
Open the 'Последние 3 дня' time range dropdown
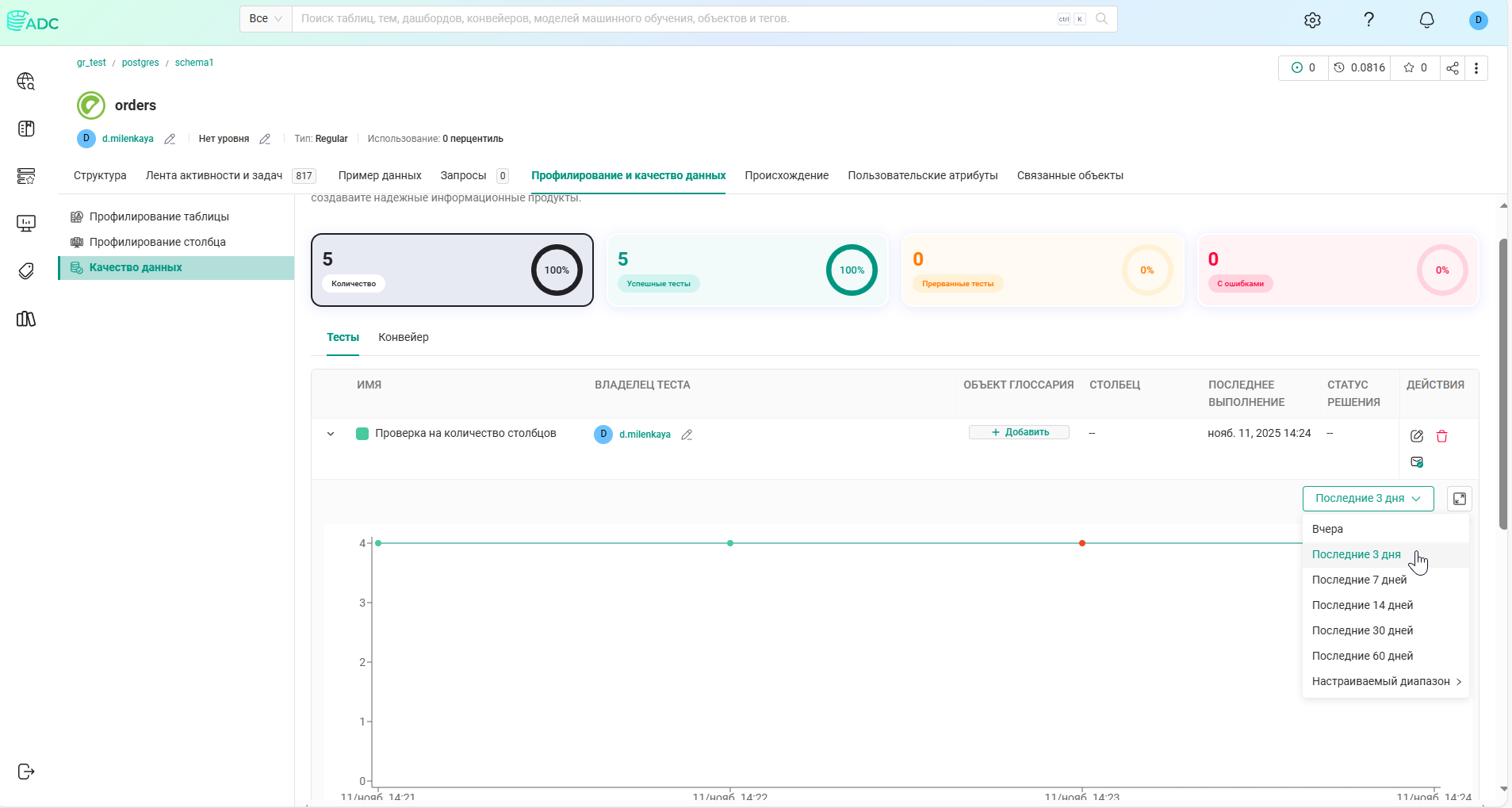(1367, 498)
